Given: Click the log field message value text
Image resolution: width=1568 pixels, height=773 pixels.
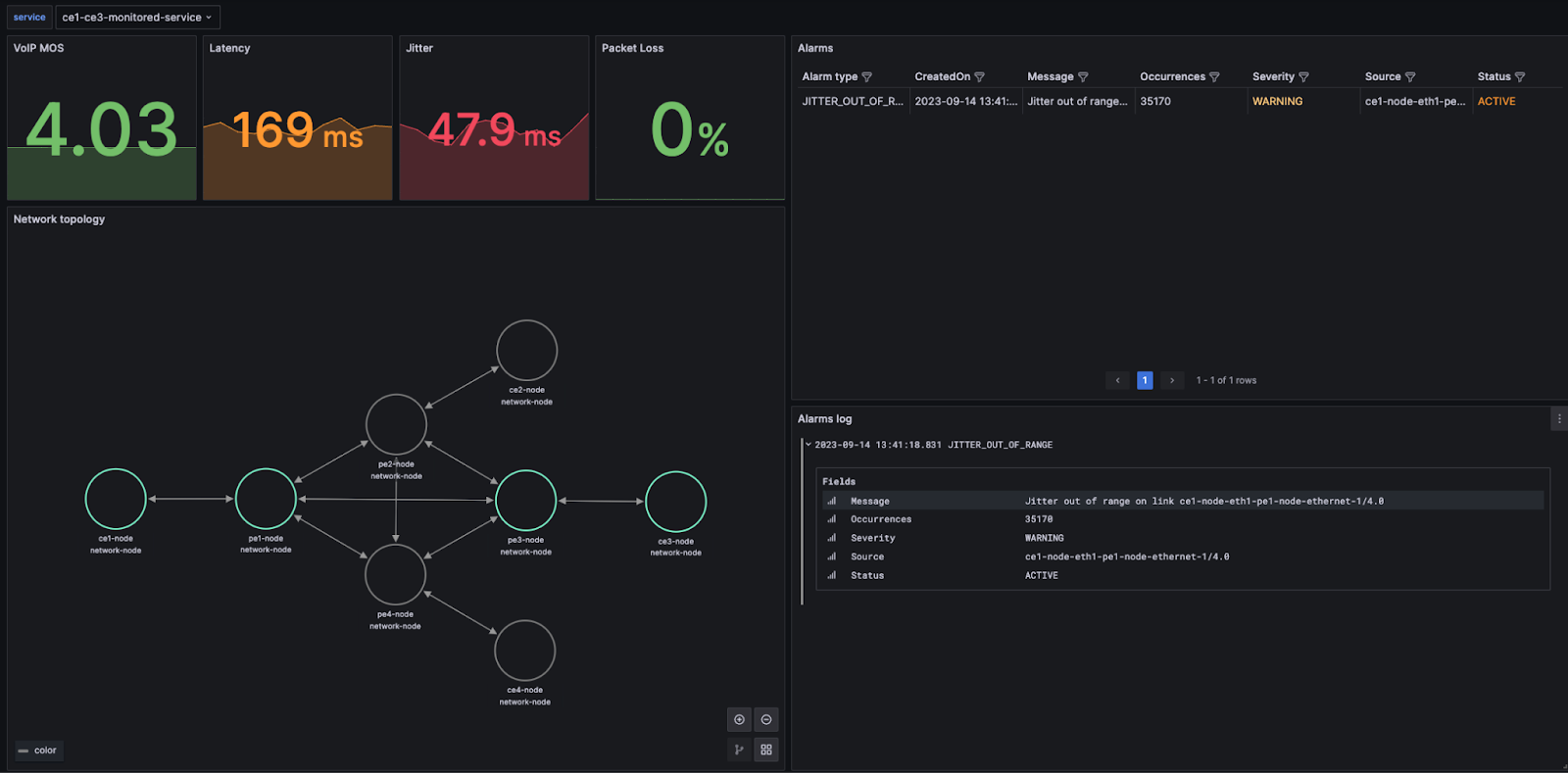Looking at the screenshot, I should [1204, 501].
